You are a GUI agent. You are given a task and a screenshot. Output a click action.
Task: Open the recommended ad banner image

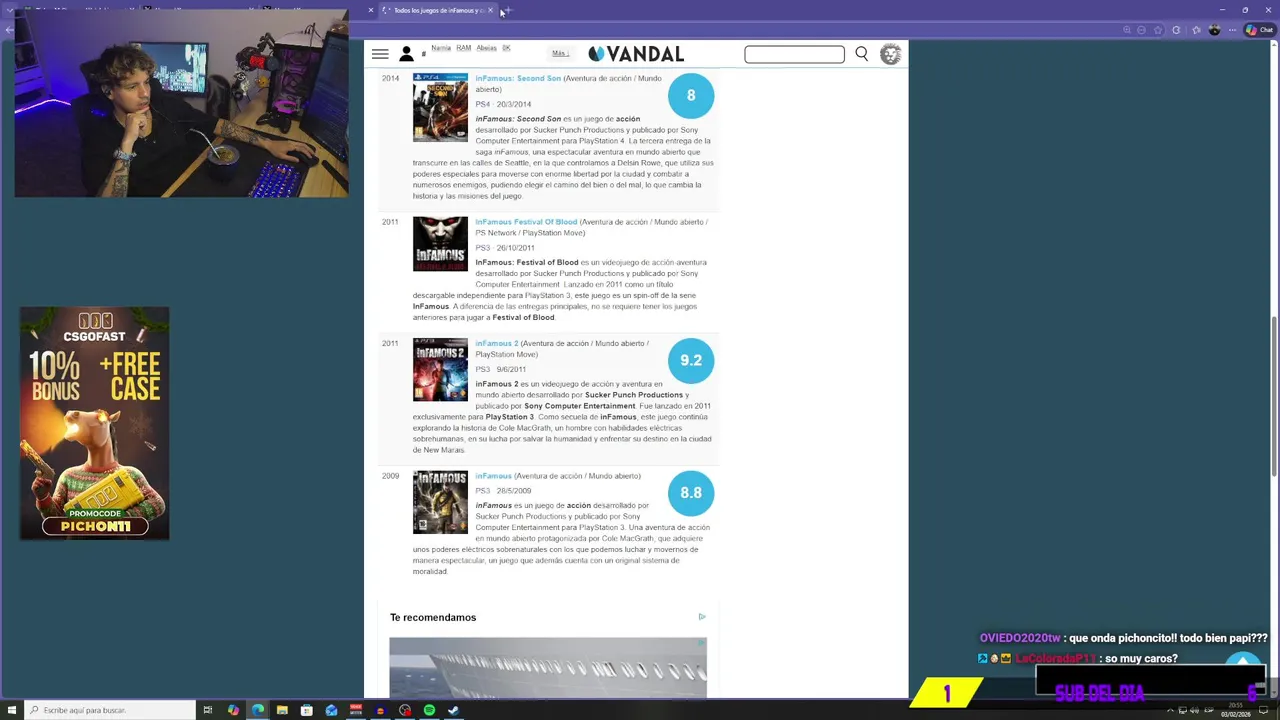(548, 667)
